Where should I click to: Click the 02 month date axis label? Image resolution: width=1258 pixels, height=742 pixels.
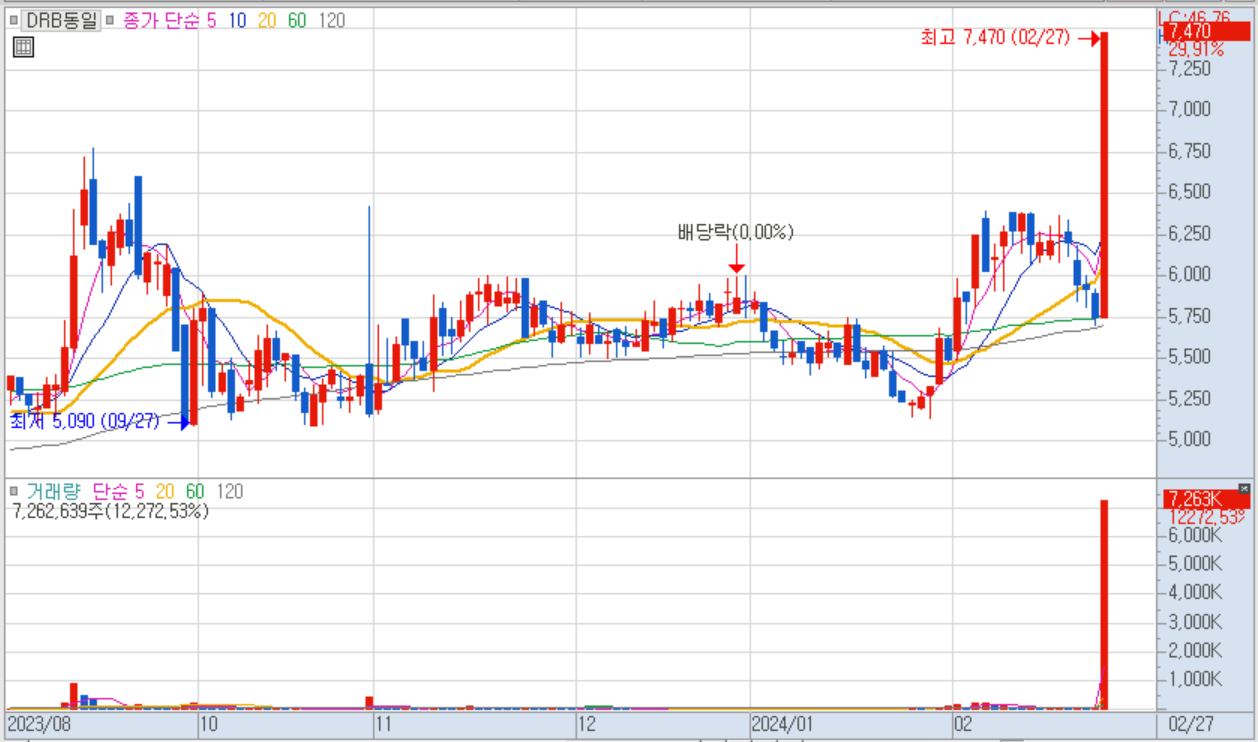(x=963, y=723)
